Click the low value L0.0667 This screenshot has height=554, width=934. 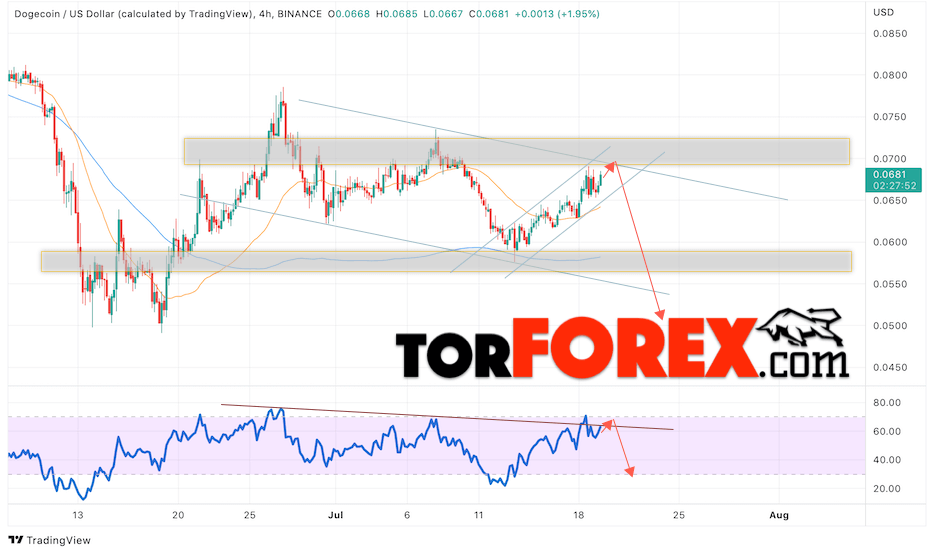443,14
